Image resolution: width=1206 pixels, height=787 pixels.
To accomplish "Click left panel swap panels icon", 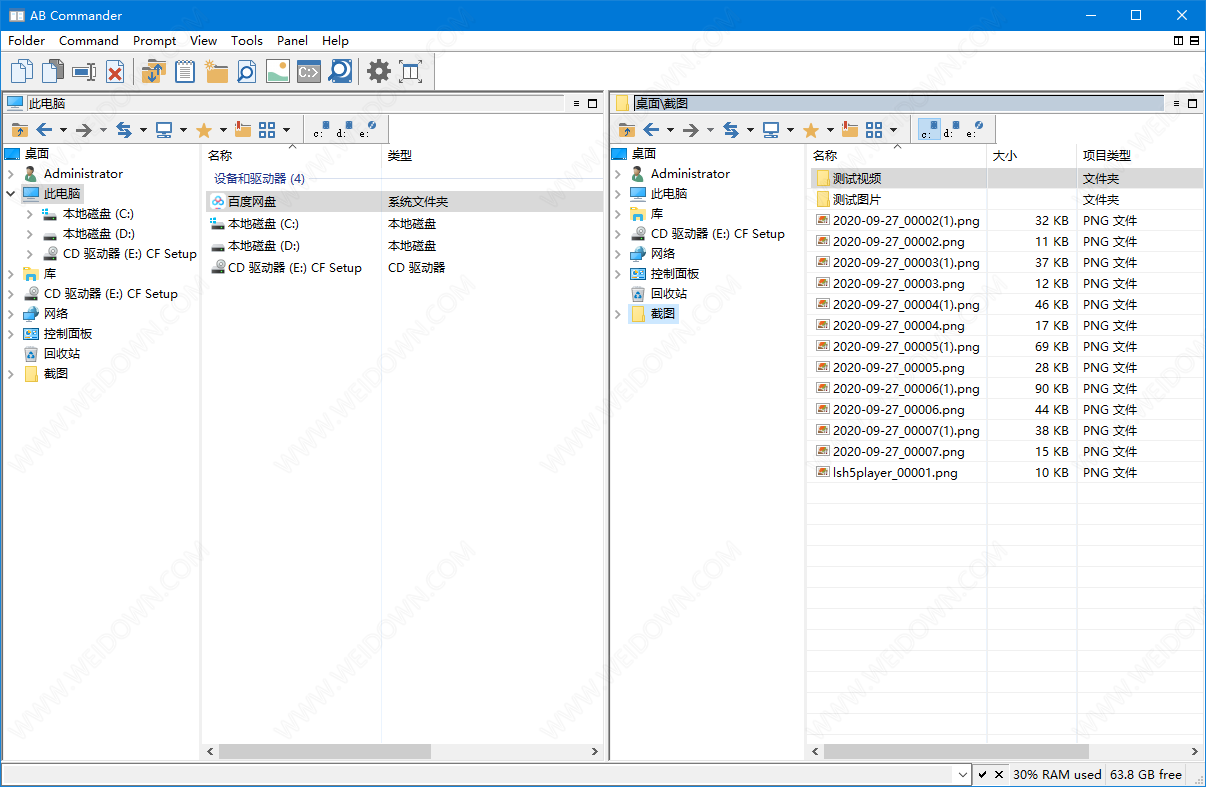I will tap(124, 130).
